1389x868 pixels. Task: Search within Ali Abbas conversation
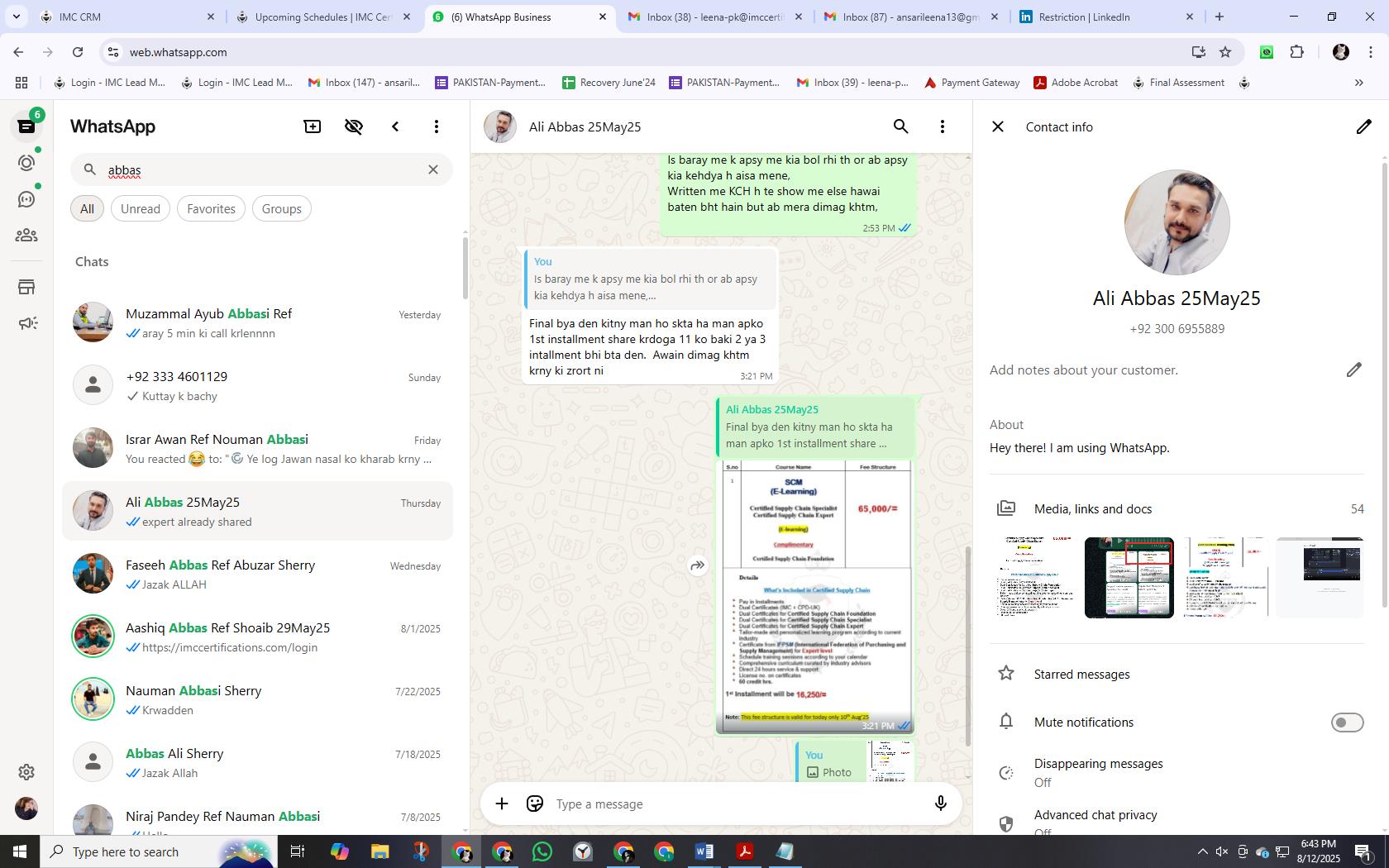click(x=901, y=126)
